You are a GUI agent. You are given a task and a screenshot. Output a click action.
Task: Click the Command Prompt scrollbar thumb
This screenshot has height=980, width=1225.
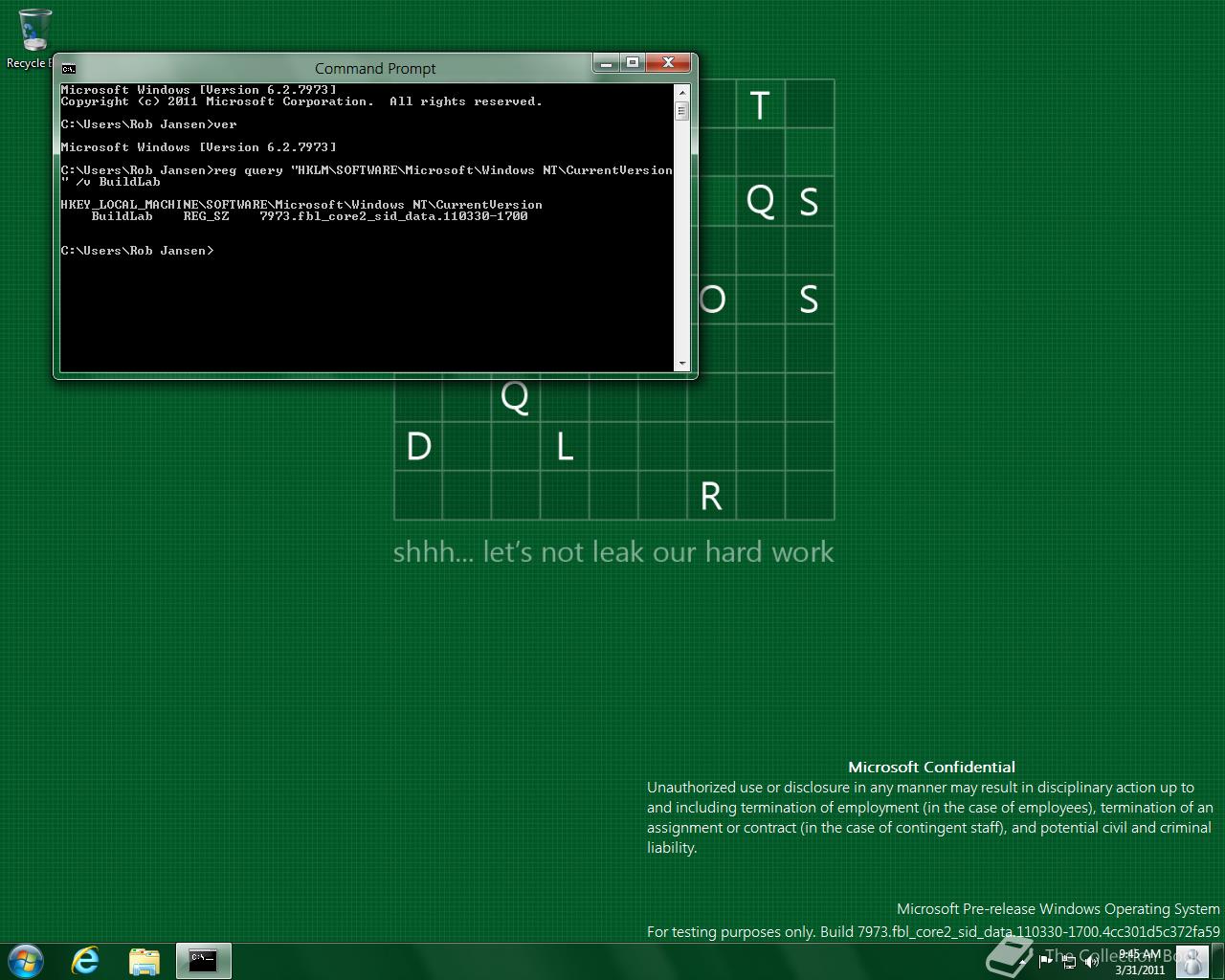[682, 110]
